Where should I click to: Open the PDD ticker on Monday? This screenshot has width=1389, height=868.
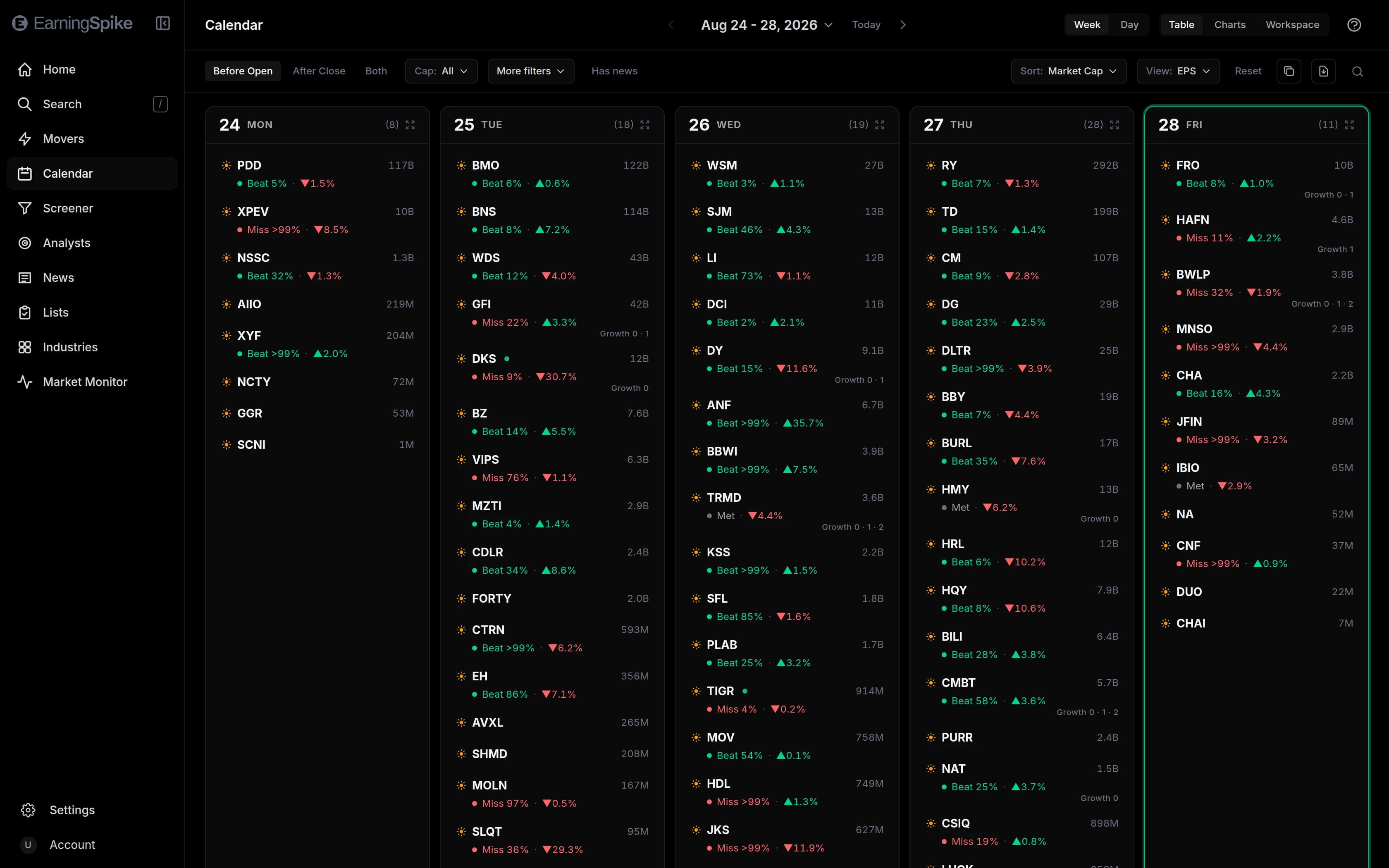(249, 165)
